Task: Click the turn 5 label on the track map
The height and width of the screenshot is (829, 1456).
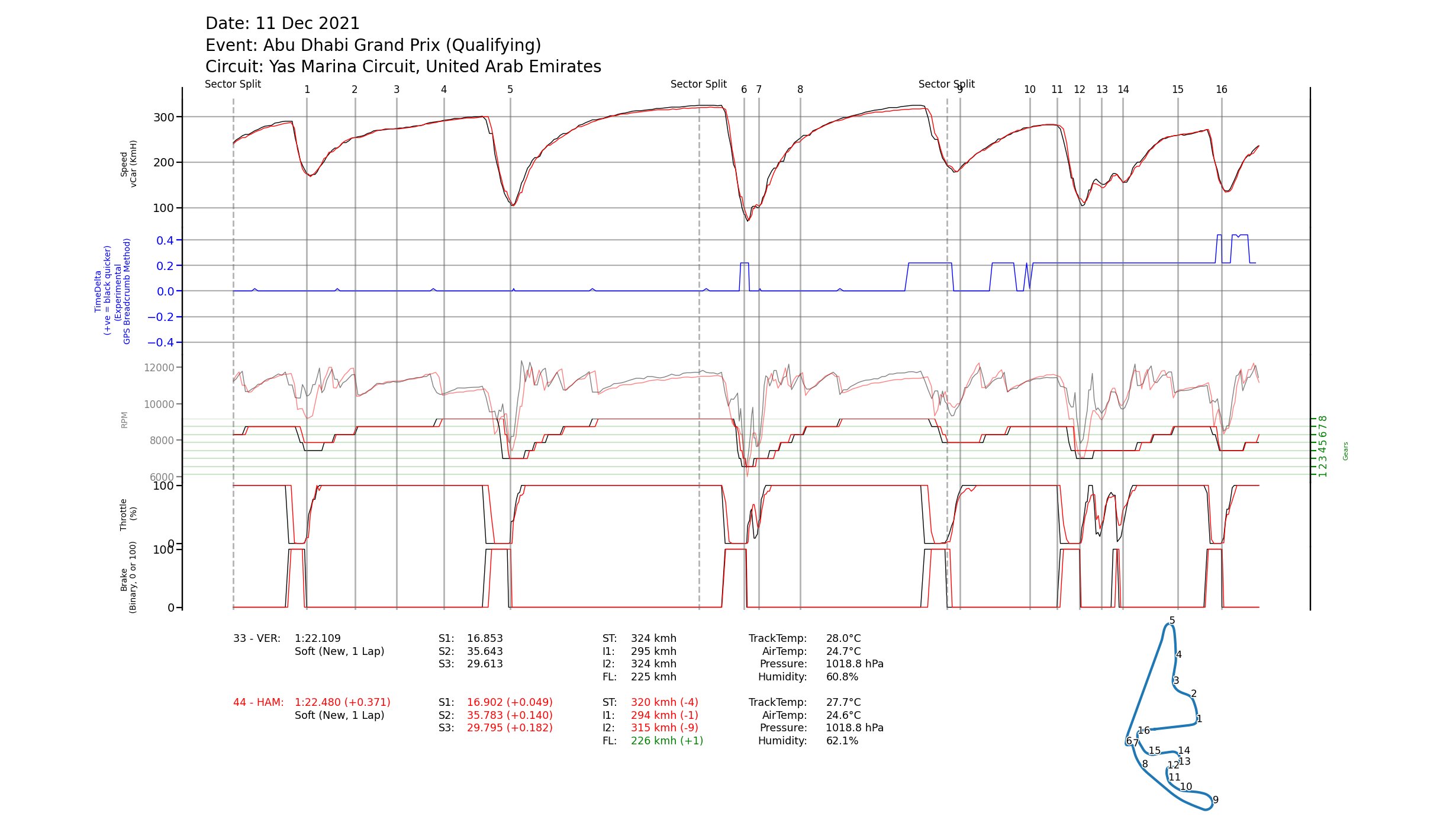Action: click(1171, 621)
